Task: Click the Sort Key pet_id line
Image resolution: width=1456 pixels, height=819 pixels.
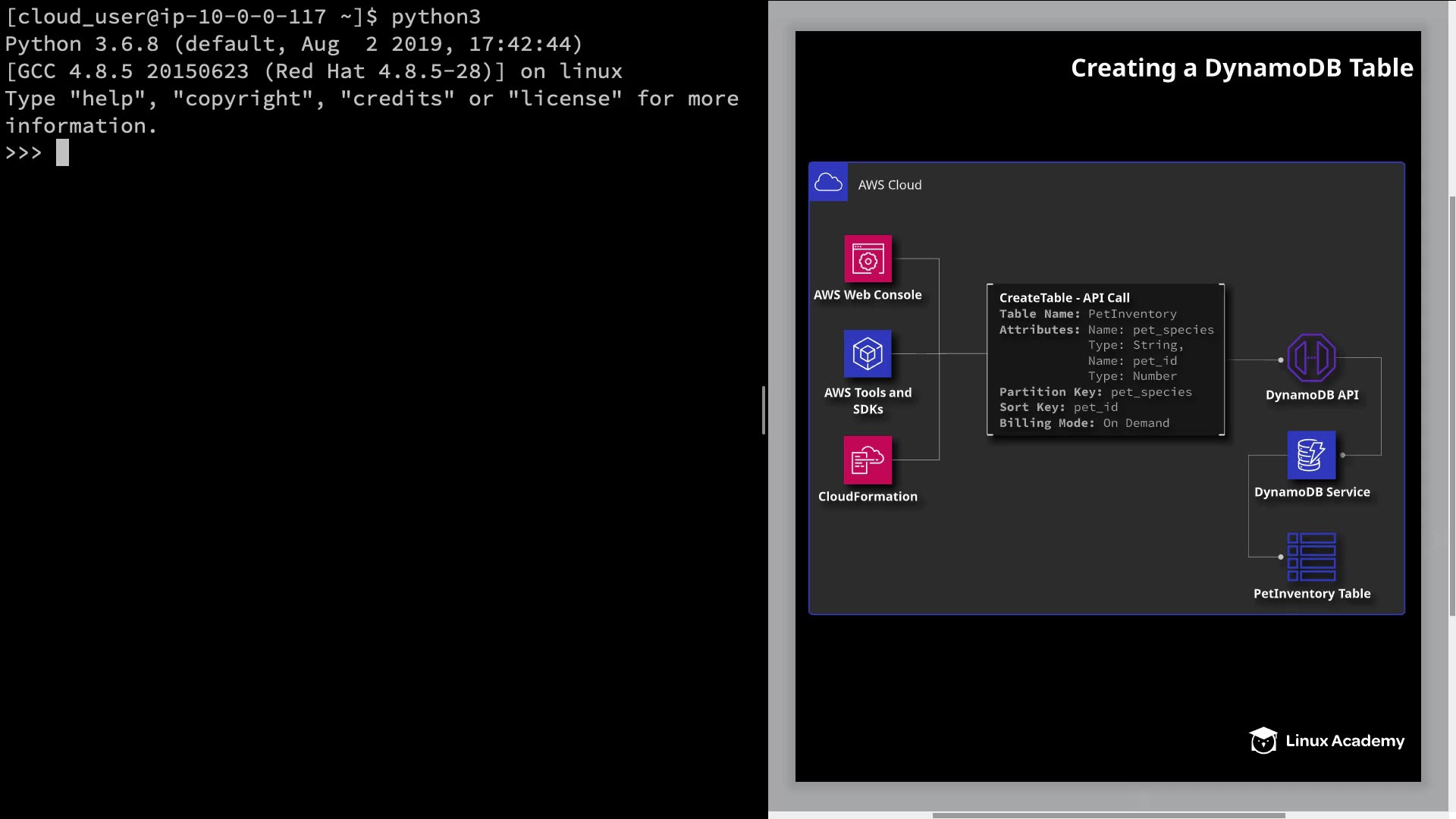Action: click(1058, 407)
